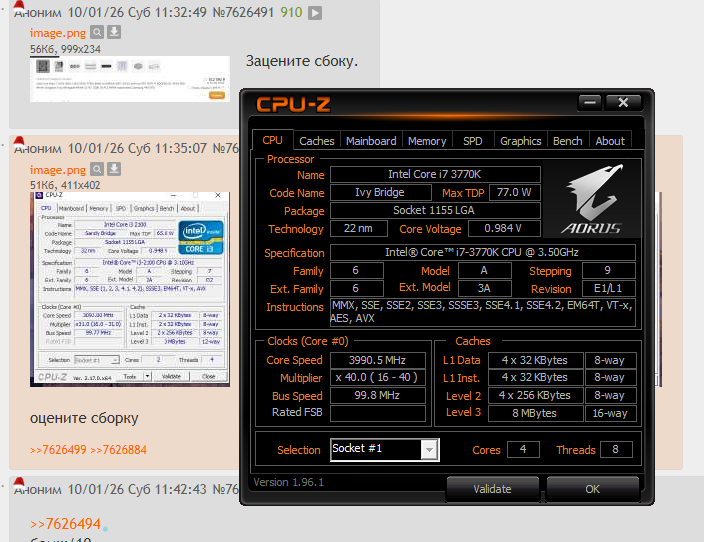
Task: Open image.png link in the 11:35:07 post
Action: tap(57, 170)
